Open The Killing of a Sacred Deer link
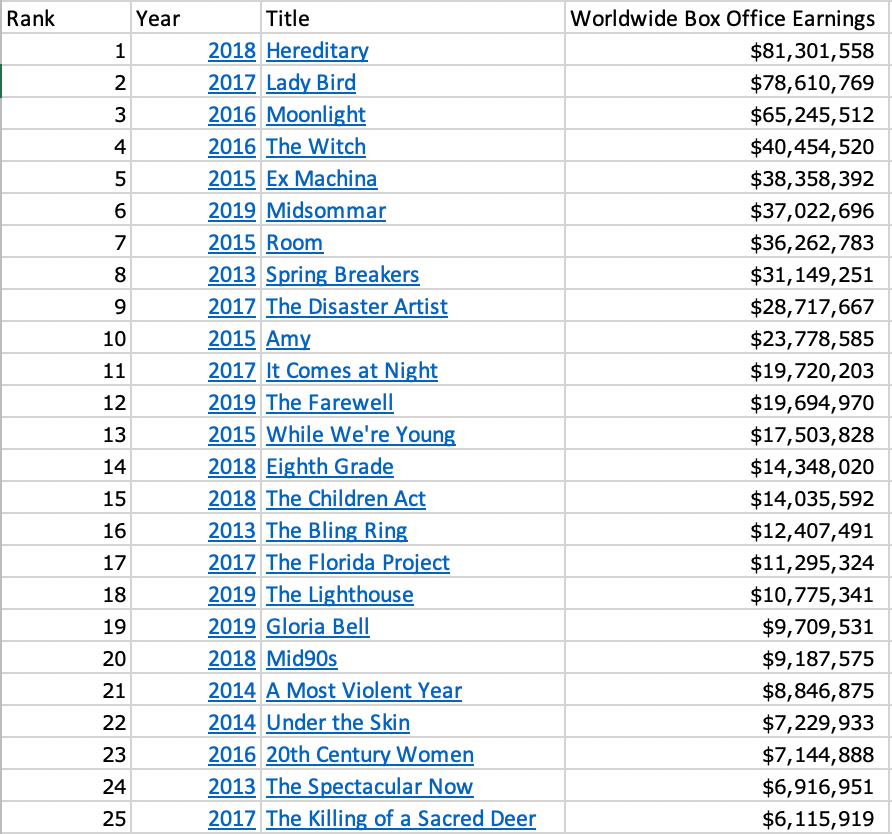The height and width of the screenshot is (834, 892). [401, 819]
